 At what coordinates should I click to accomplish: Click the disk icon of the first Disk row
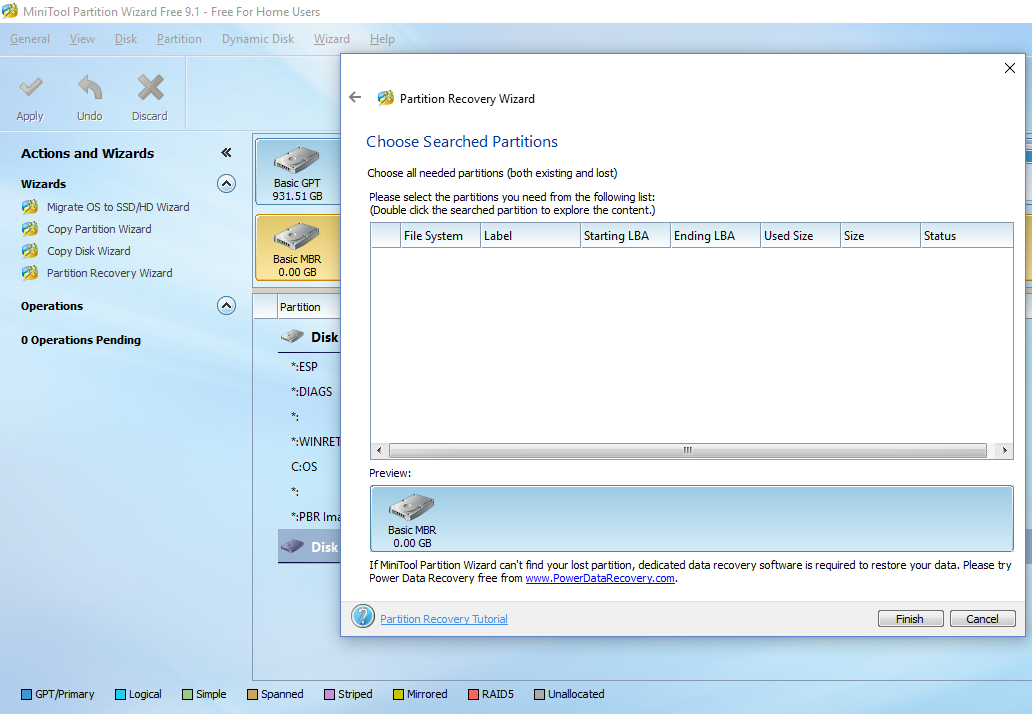click(292, 337)
